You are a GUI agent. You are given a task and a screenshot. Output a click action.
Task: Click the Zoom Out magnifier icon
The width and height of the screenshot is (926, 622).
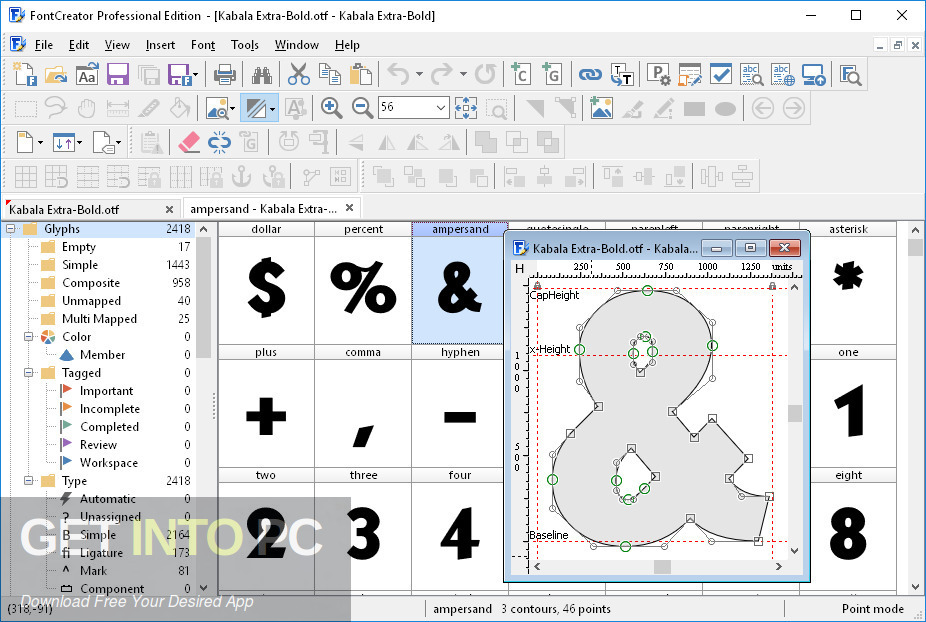(362, 108)
